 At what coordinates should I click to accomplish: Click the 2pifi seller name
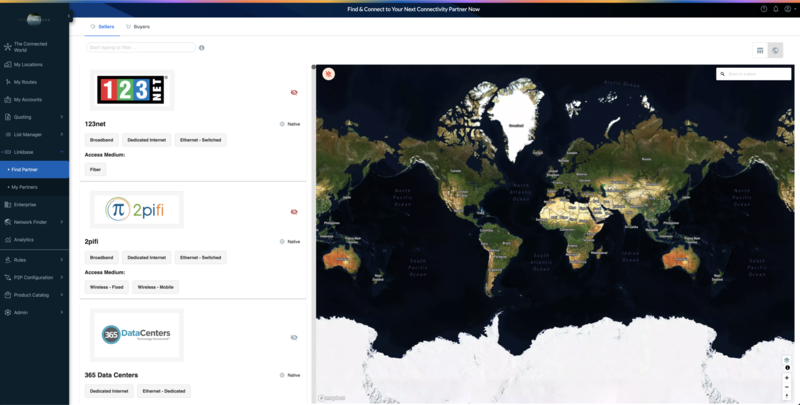91,241
